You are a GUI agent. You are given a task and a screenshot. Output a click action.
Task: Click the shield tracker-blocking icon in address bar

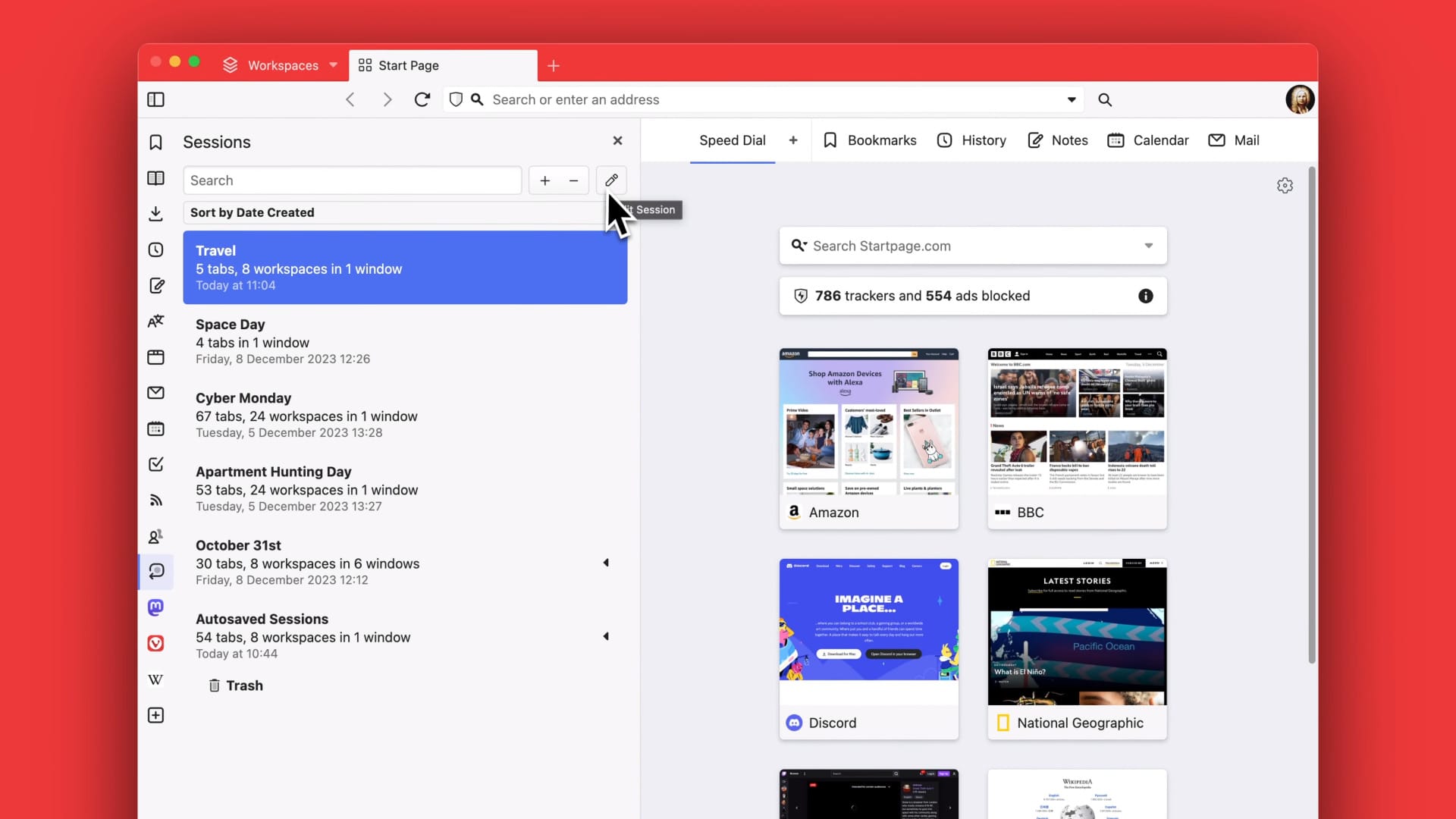point(455,99)
